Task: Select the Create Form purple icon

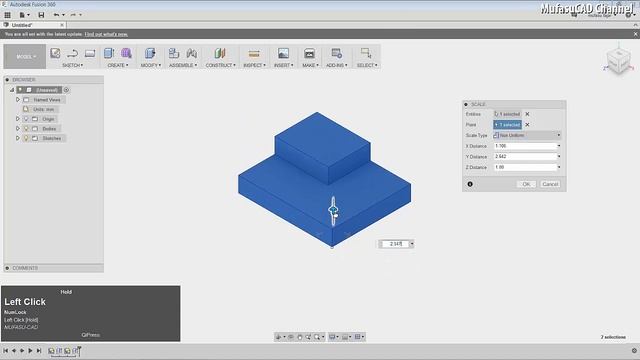Action: coord(126,53)
